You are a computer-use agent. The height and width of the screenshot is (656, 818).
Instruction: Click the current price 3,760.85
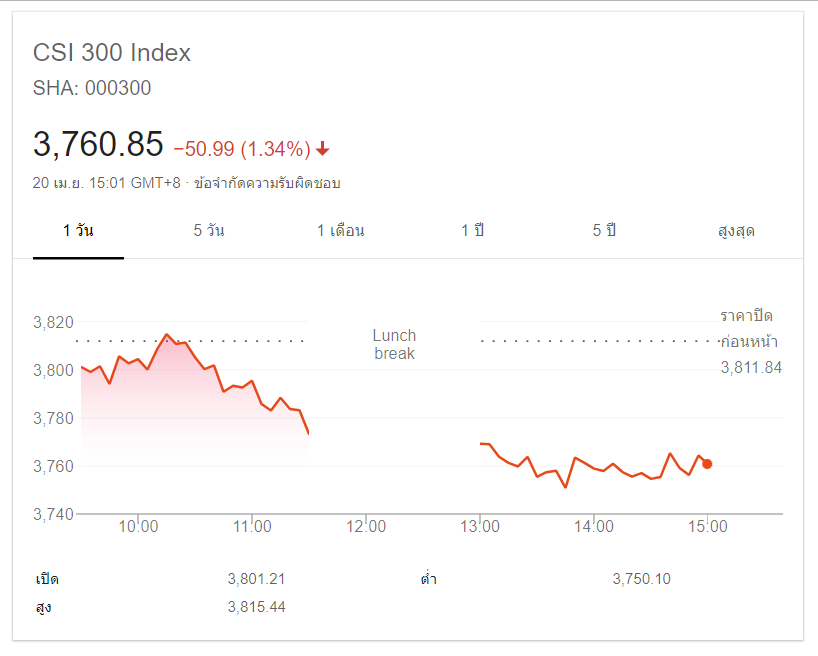pyautogui.click(x=98, y=145)
